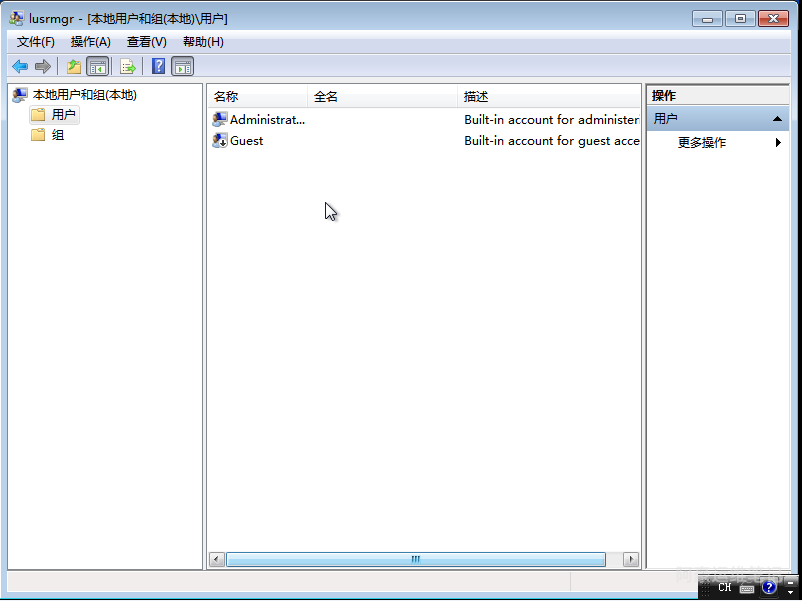Expand the 更多操作 submenu arrow
The height and width of the screenshot is (601, 802).
779,142
